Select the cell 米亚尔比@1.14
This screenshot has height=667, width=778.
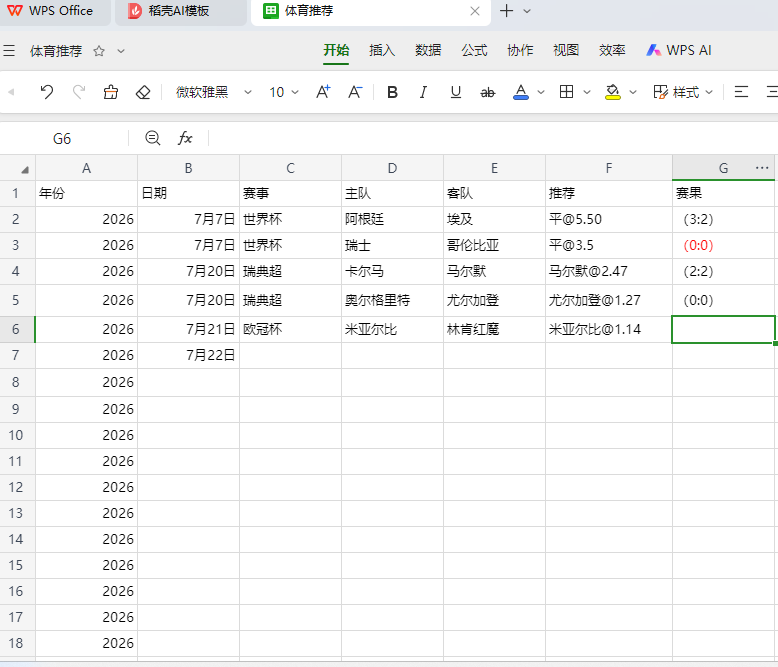coord(609,330)
